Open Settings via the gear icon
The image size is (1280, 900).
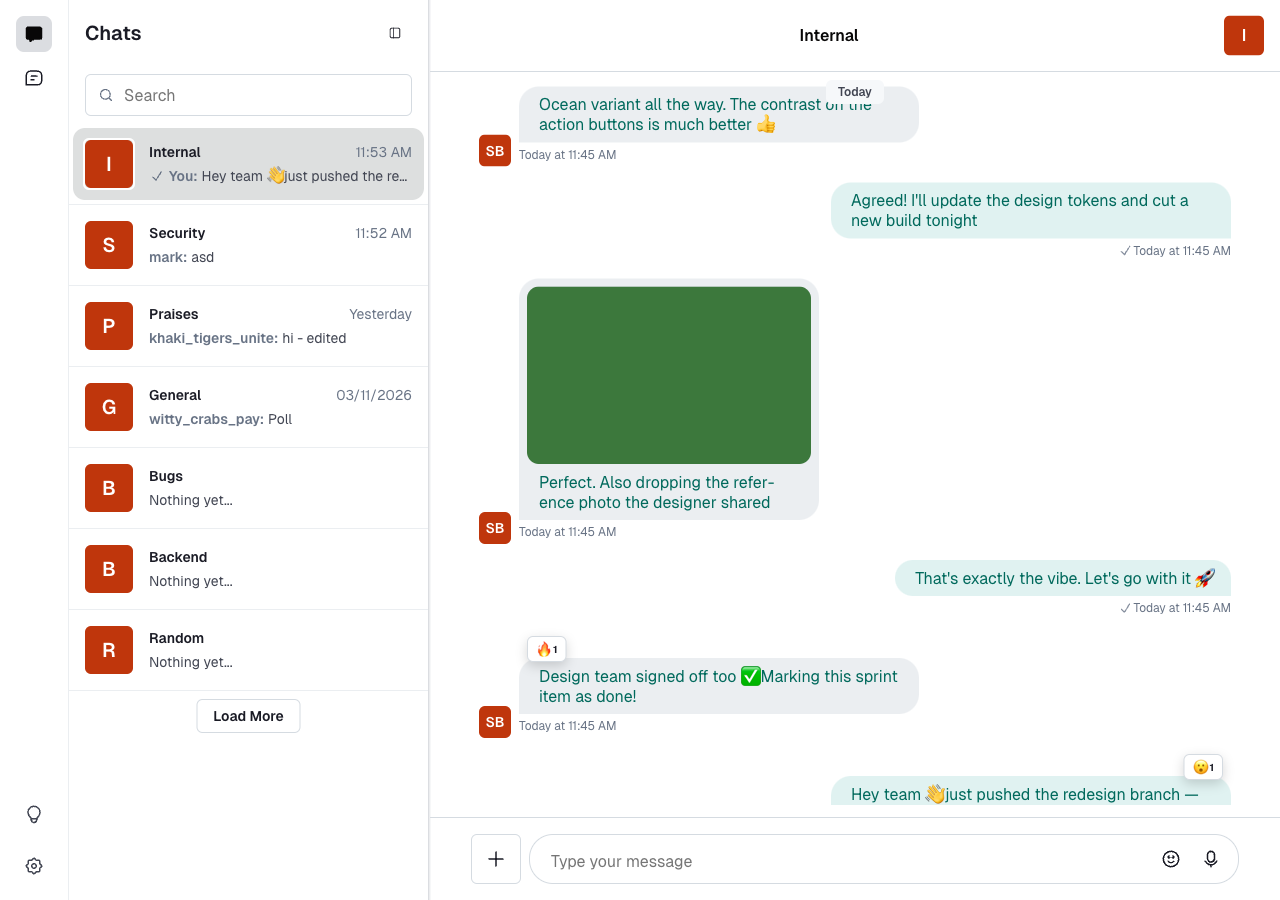pos(33,866)
